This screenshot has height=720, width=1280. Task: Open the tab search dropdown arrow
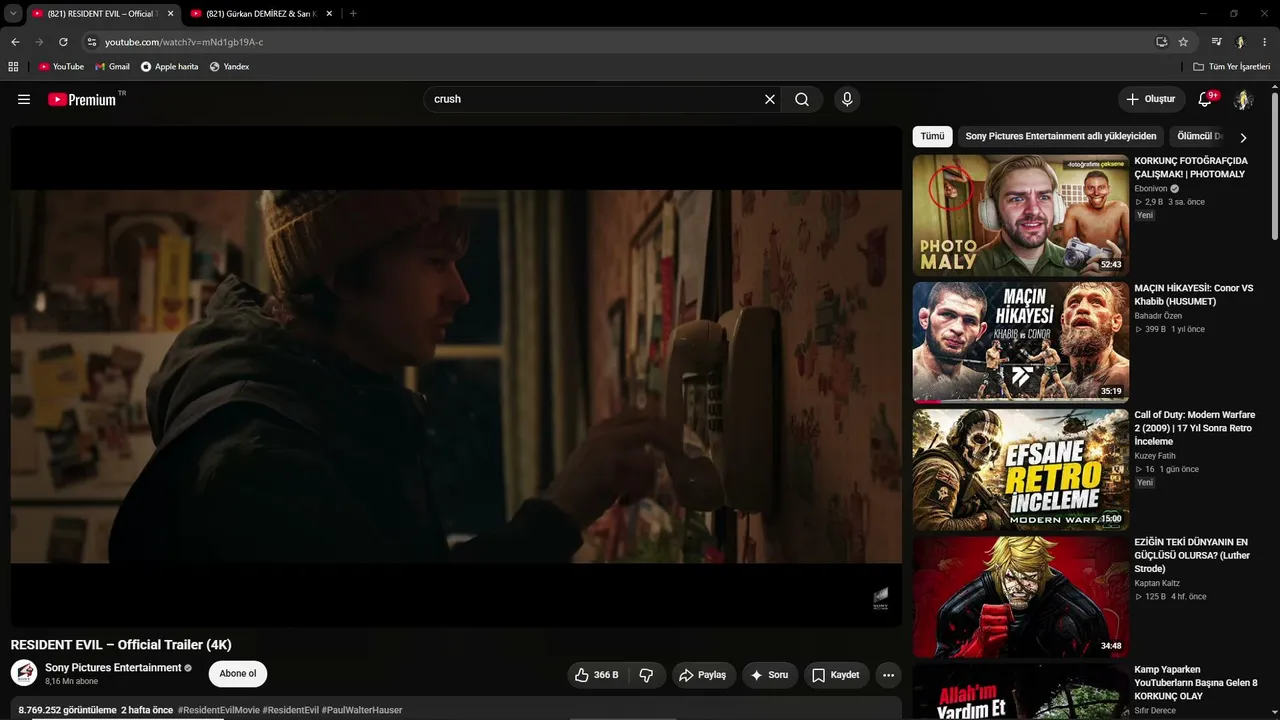pos(13,14)
